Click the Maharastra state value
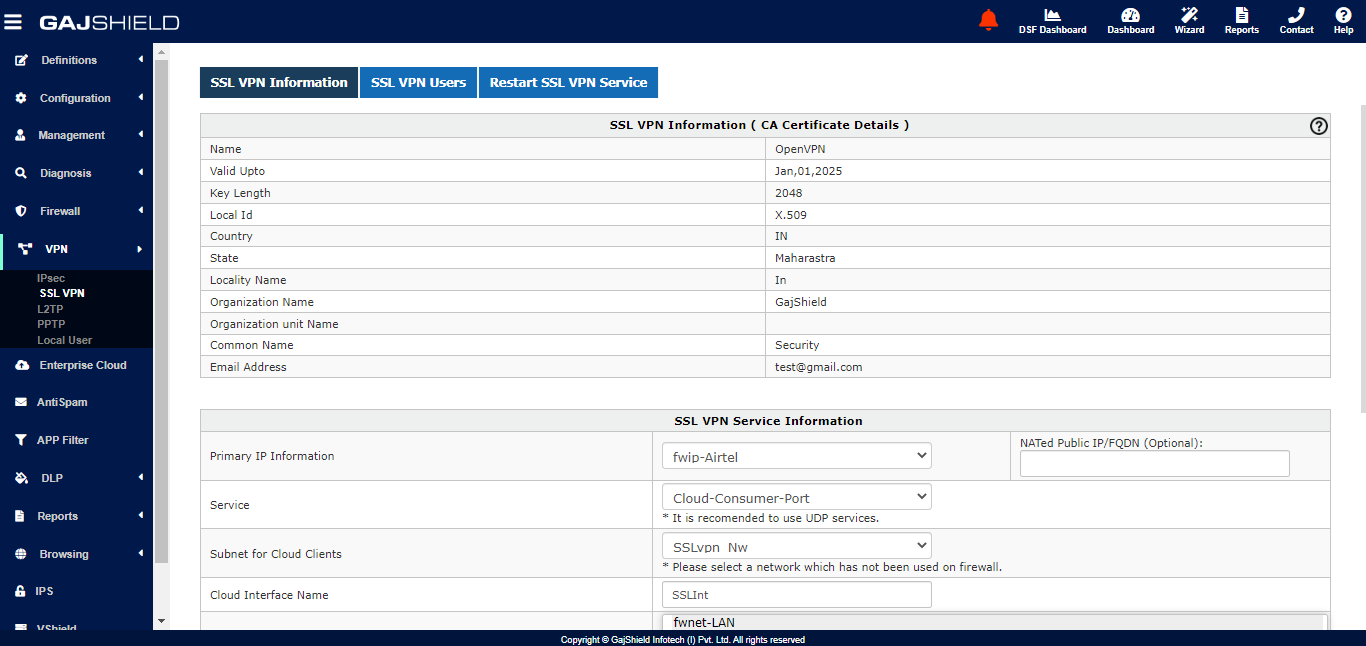This screenshot has width=1366, height=646. point(805,258)
